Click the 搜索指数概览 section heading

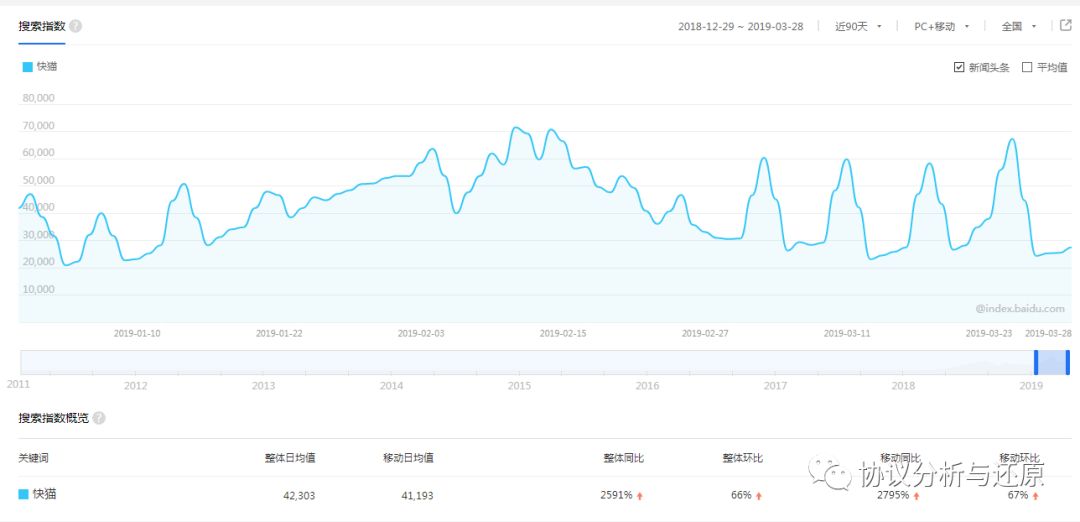click(54, 418)
